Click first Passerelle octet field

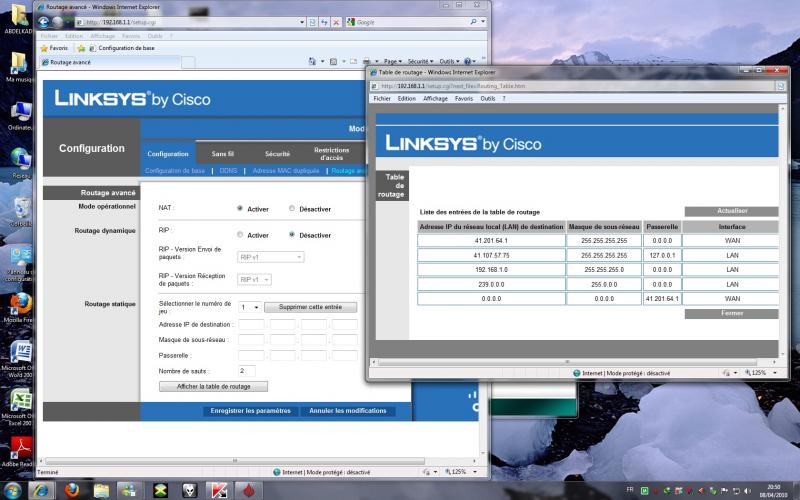pos(252,356)
